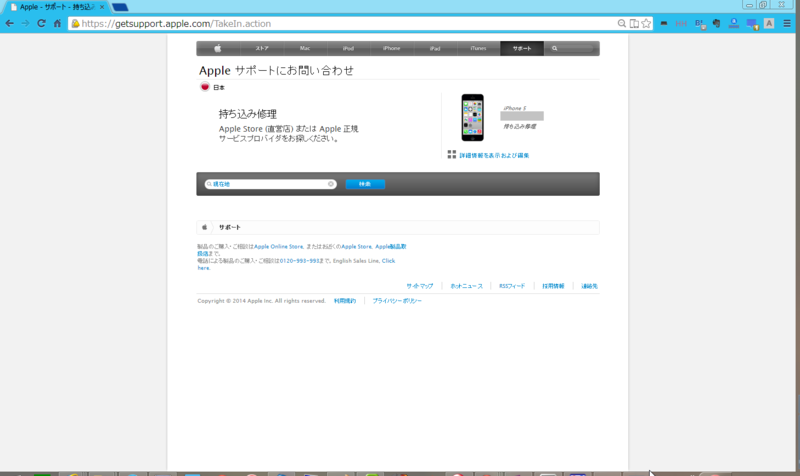Click the blue person extension icon
Image resolution: width=800 pixels, height=476 pixels.
(x=734, y=23)
